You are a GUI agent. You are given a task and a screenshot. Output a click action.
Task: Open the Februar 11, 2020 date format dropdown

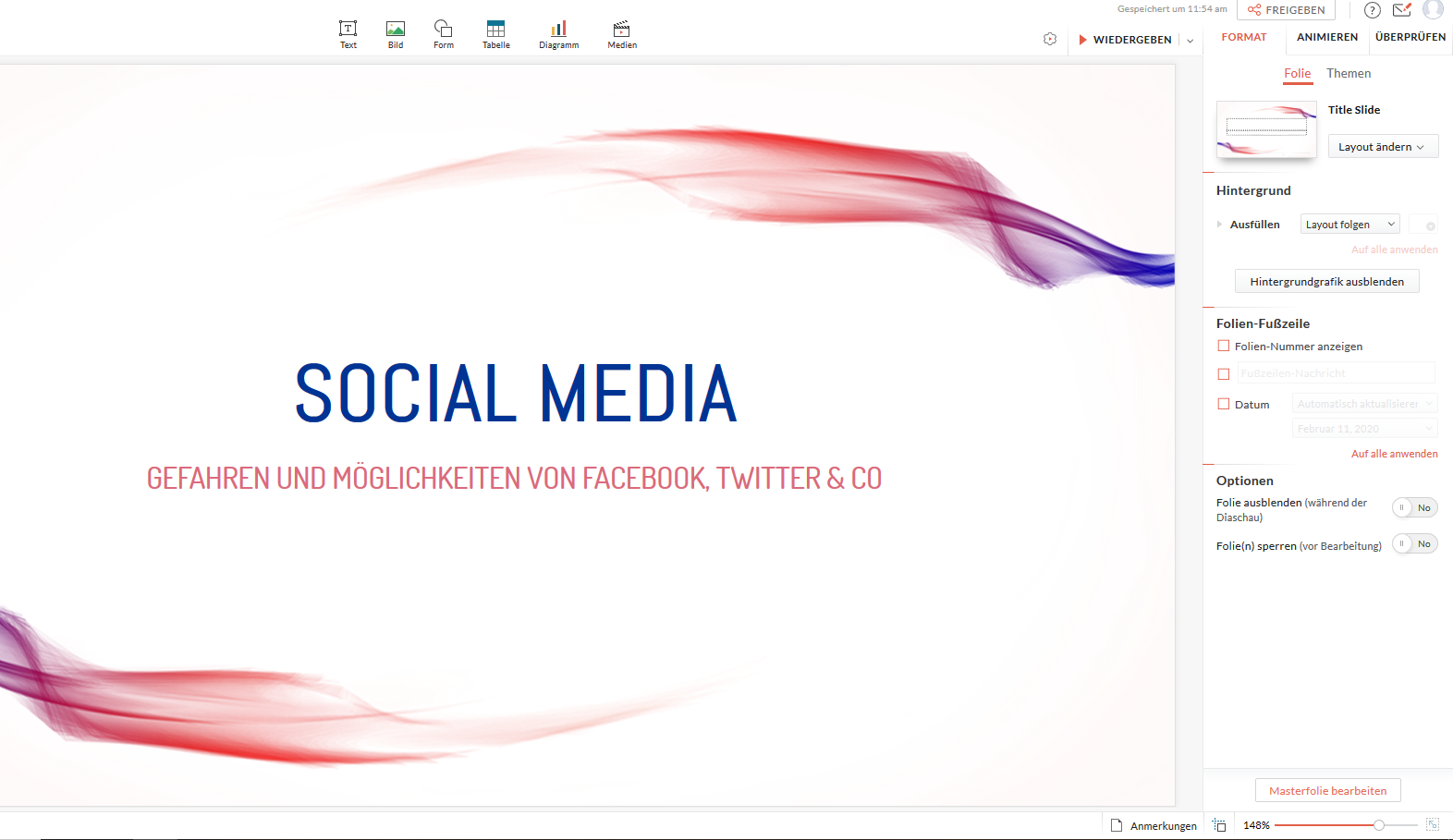pyautogui.click(x=1365, y=429)
